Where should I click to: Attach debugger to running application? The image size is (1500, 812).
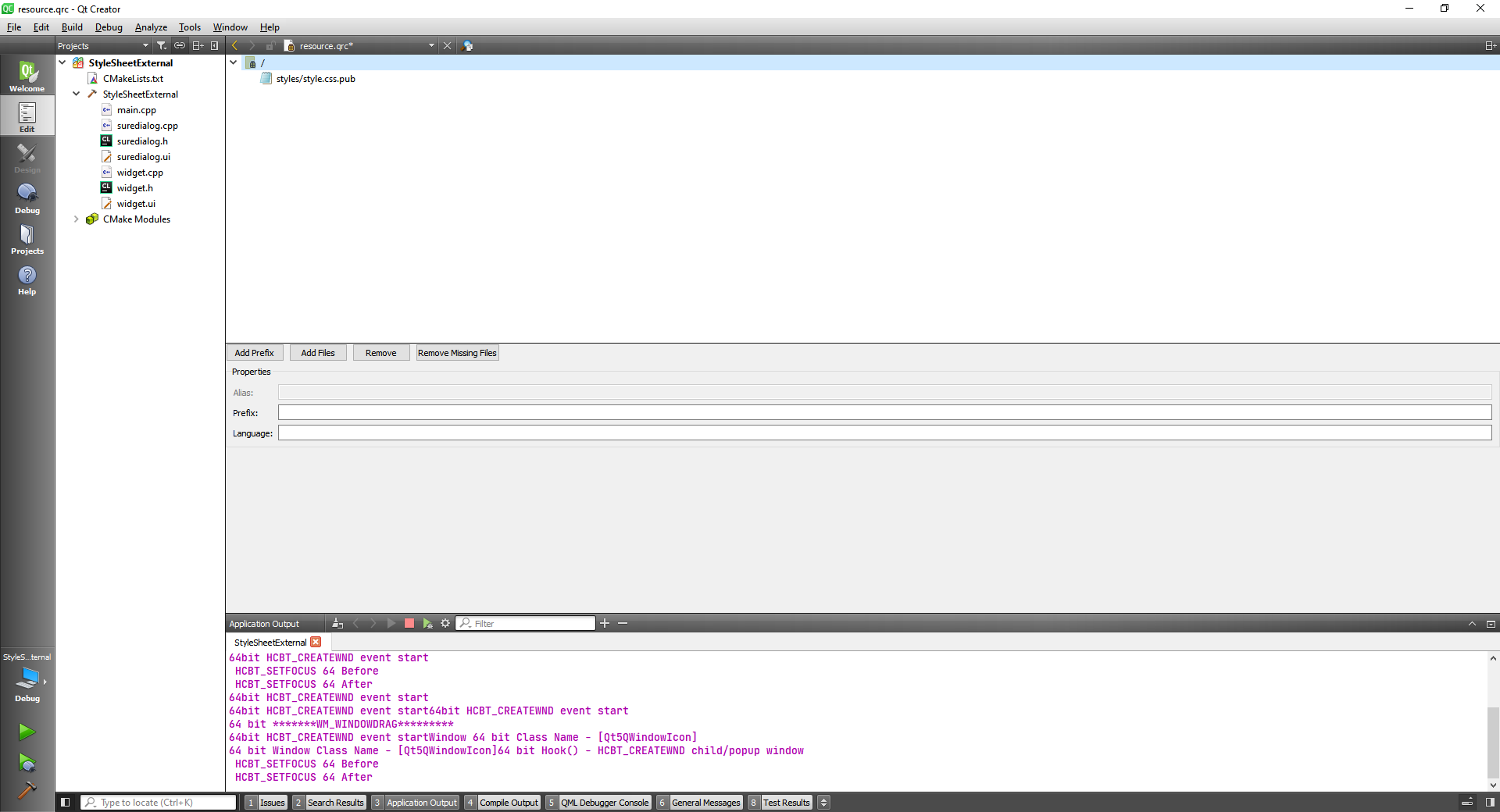point(427,623)
